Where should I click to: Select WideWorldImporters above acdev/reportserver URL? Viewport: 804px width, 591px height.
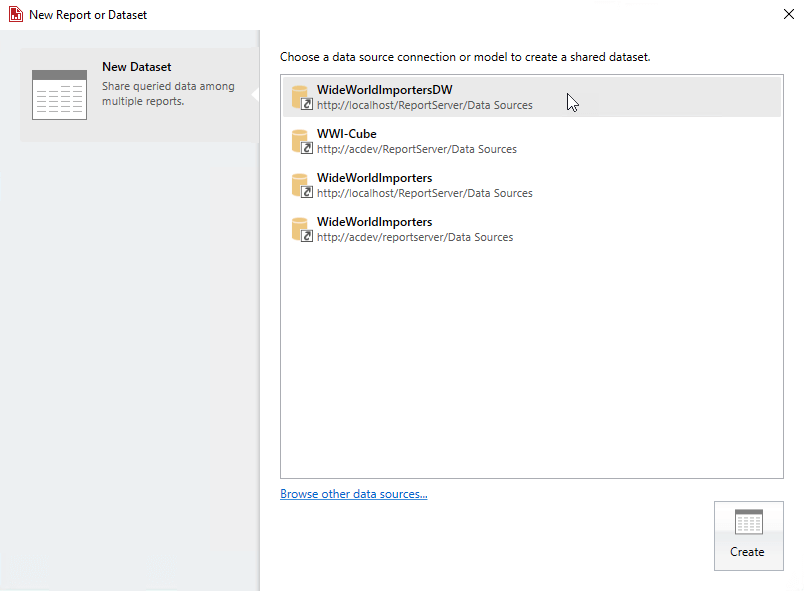(x=374, y=222)
